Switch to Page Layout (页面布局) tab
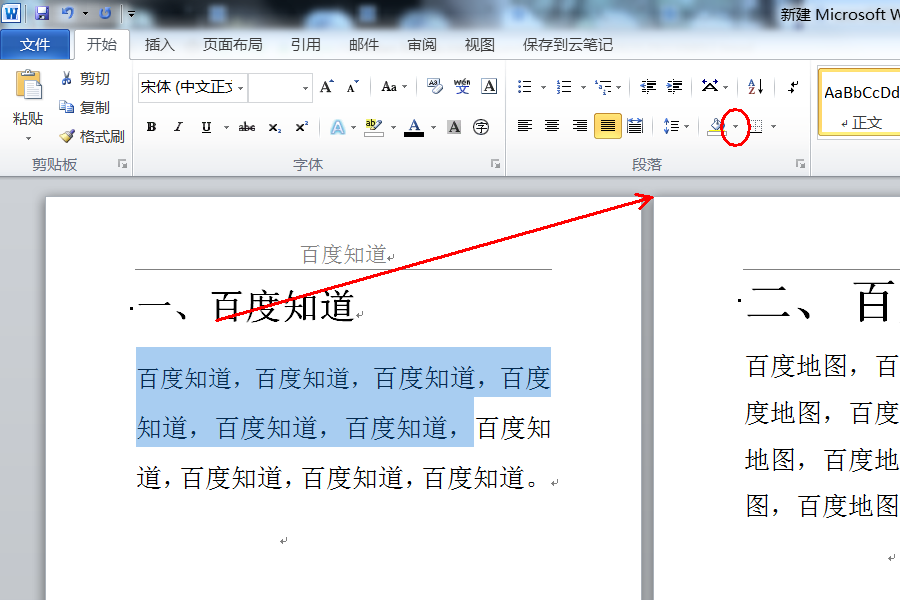Screen dimensions: 900x600 click(232, 45)
